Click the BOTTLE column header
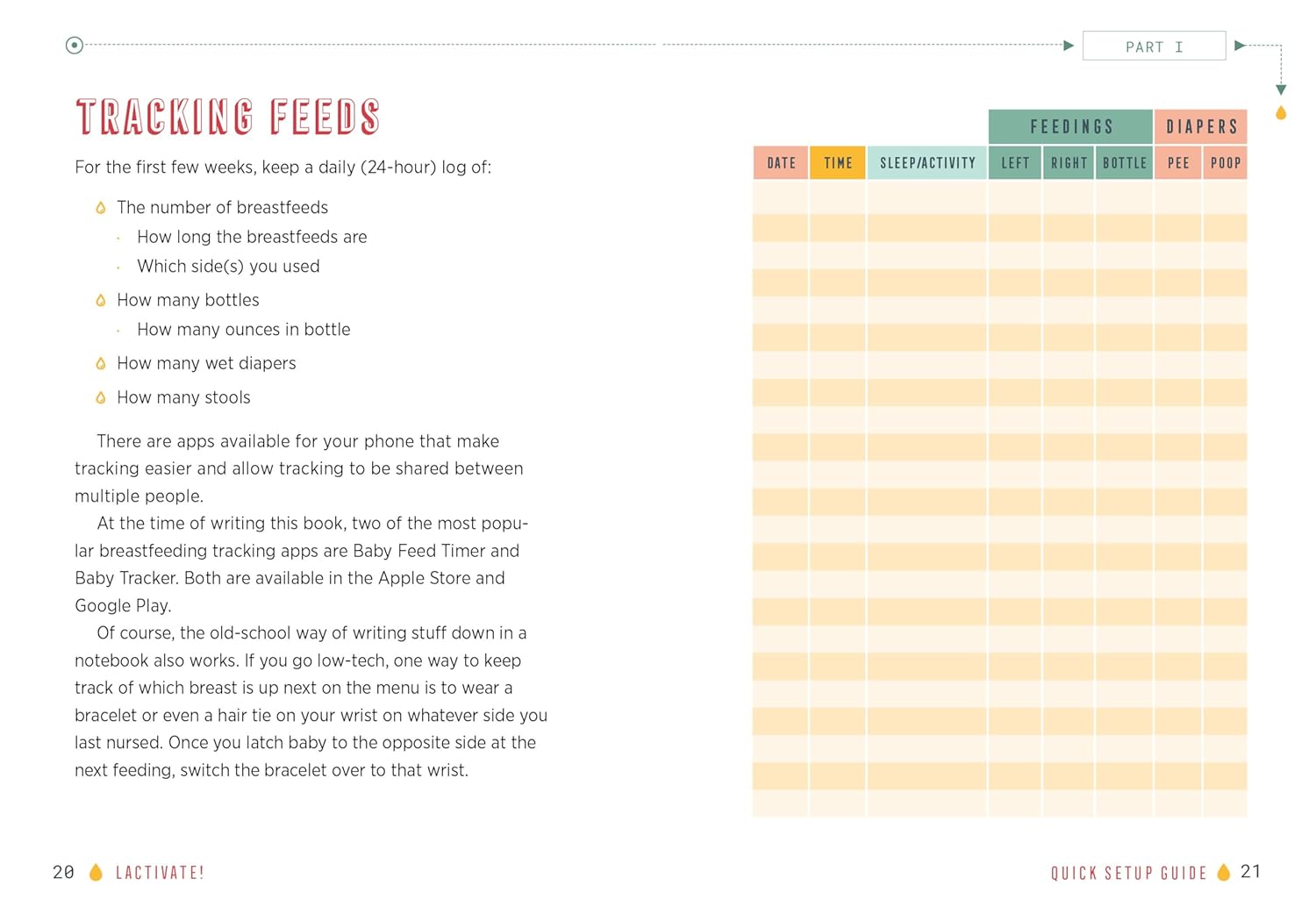Viewport: 1316px width, 921px height. tap(1124, 163)
